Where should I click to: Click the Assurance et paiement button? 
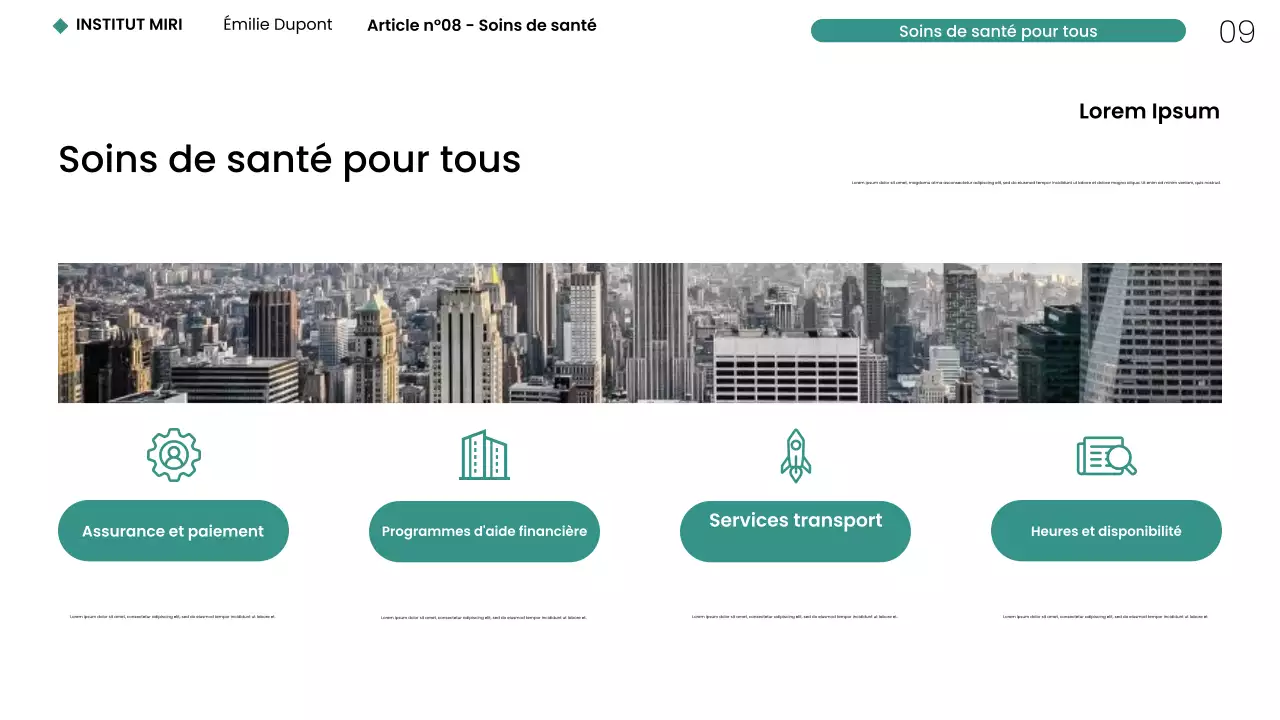[173, 531]
